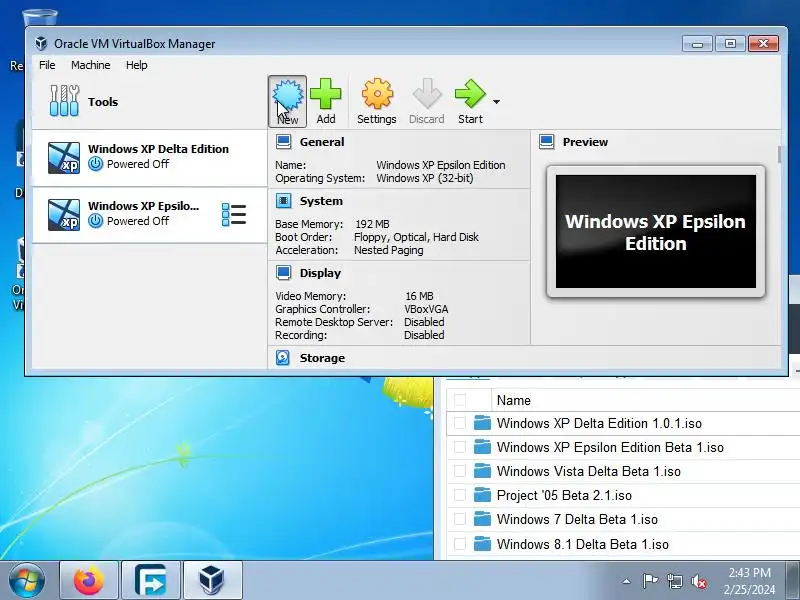The image size is (800, 600).
Task: Open the File menu
Action: (47, 65)
